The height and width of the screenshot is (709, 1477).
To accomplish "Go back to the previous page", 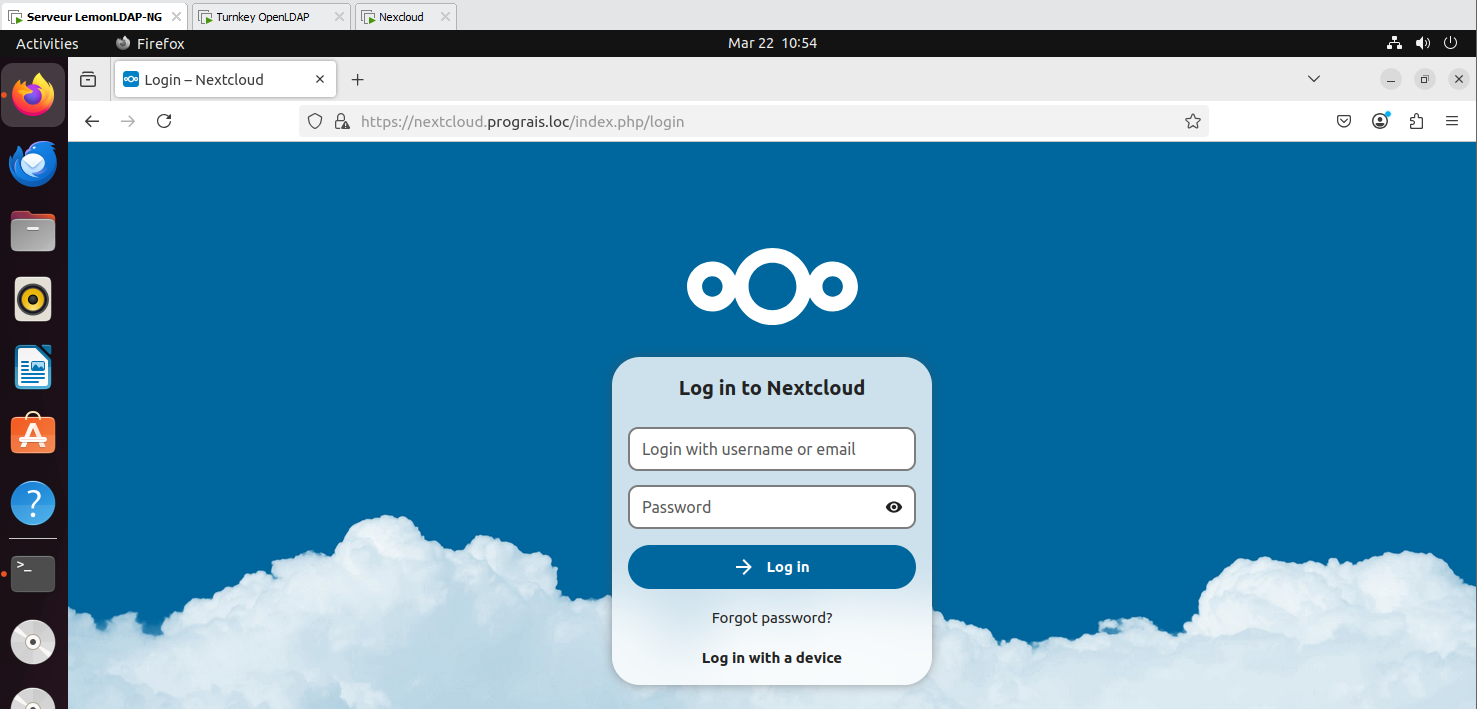I will coord(92,121).
